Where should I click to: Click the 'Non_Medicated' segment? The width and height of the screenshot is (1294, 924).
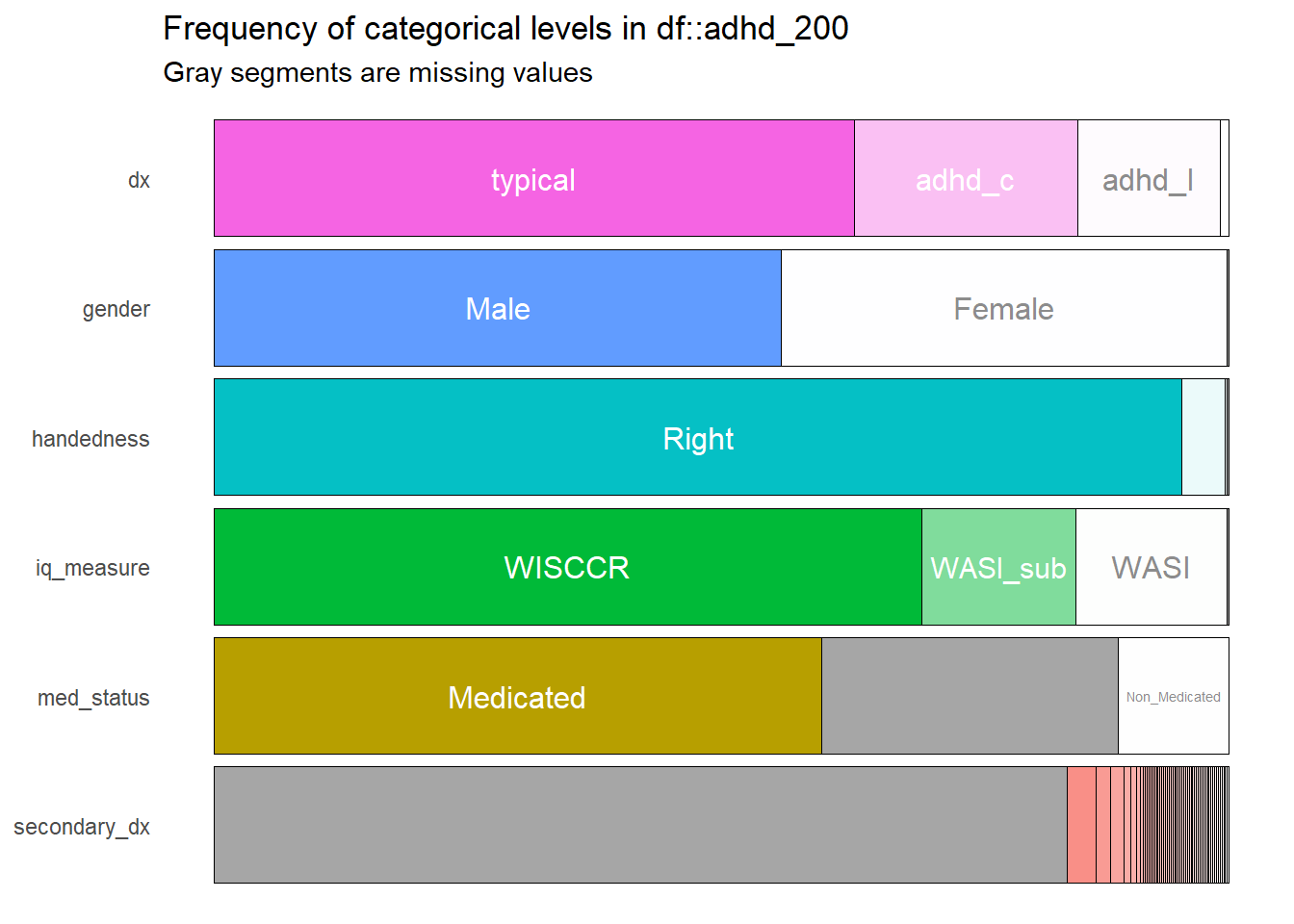1174,696
